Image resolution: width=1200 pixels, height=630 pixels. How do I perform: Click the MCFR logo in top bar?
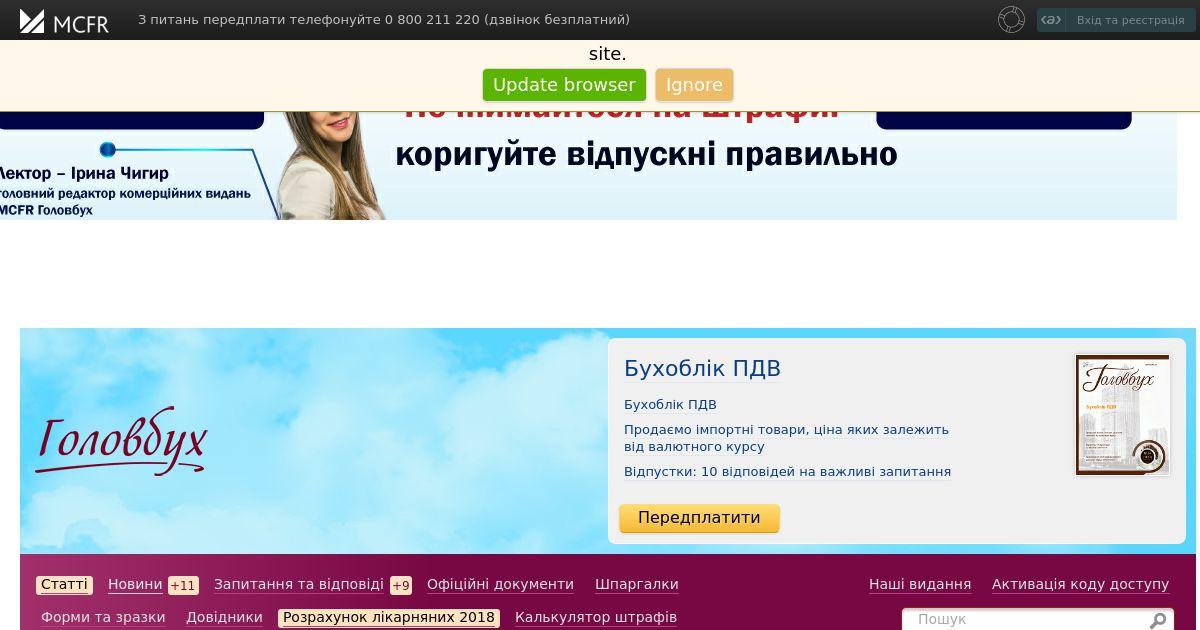[x=64, y=21]
